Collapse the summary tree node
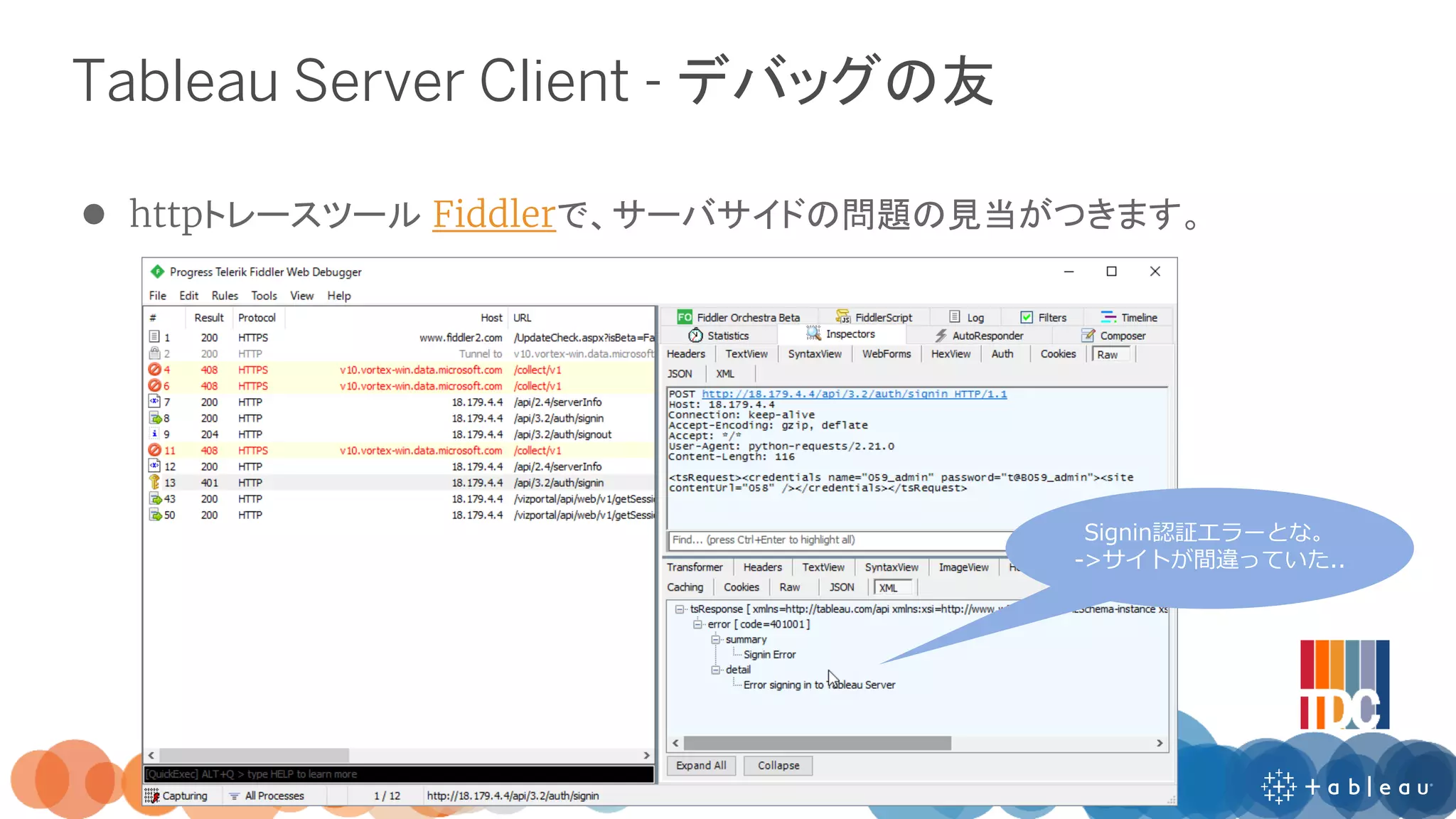 point(715,639)
